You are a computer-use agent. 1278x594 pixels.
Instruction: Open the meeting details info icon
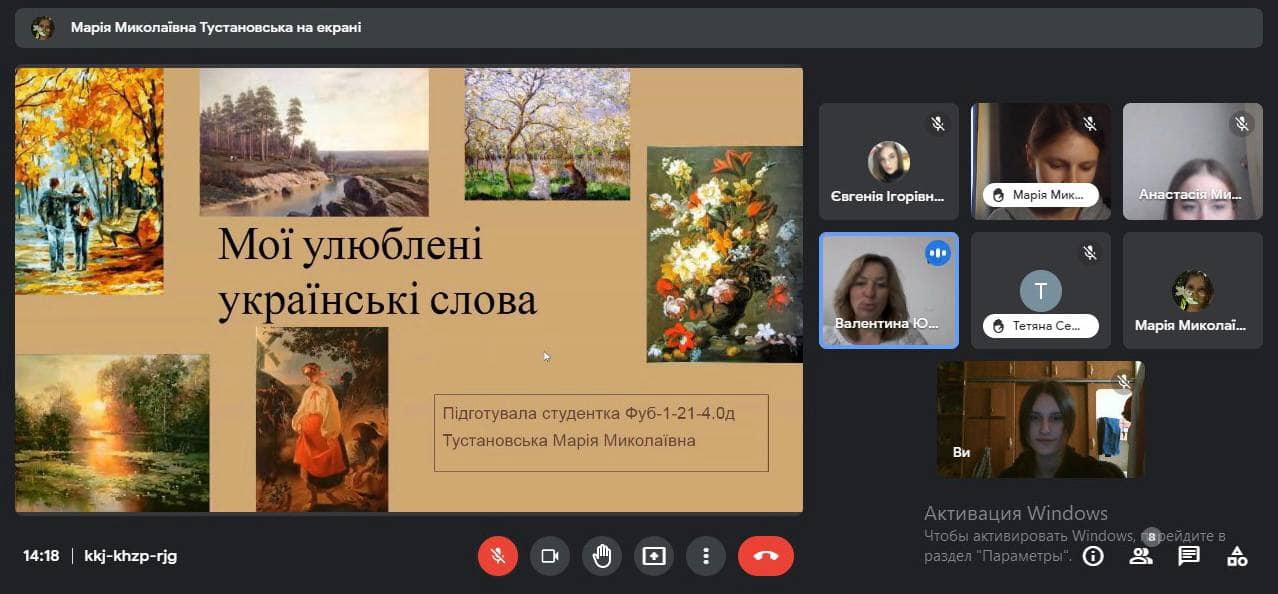click(x=1093, y=556)
